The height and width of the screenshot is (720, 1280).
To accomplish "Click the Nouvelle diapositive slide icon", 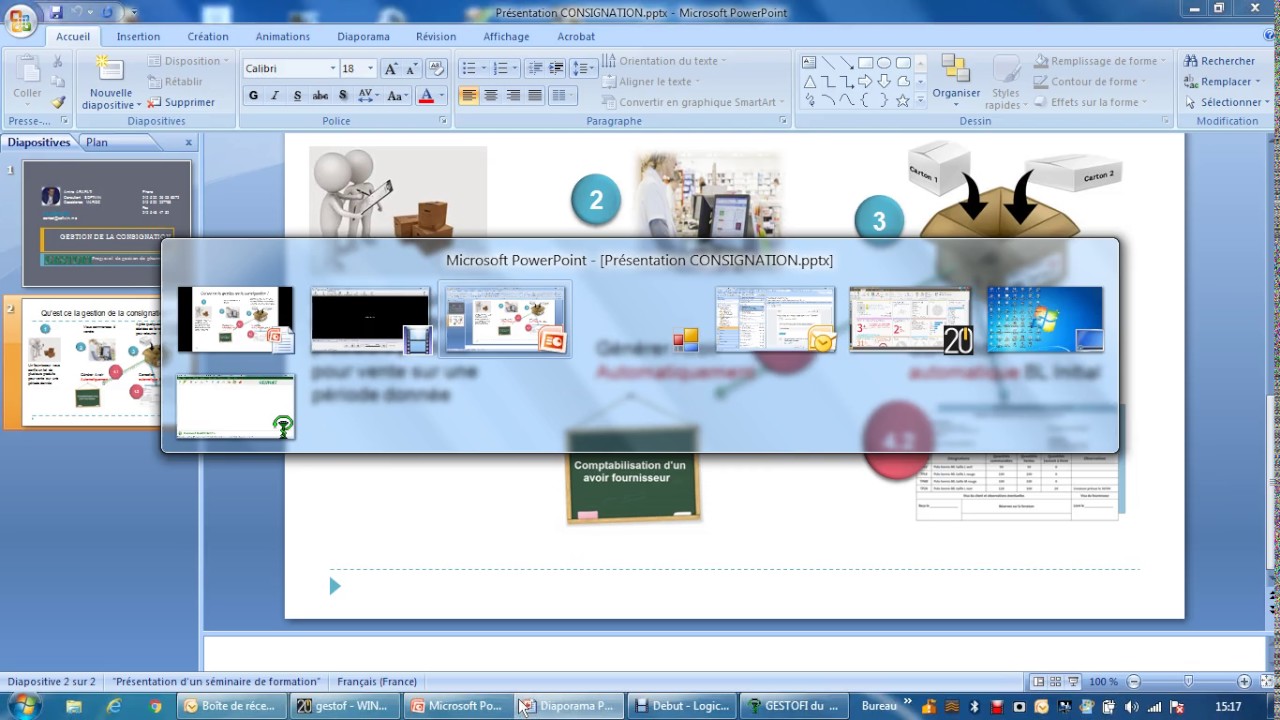I will (108, 70).
